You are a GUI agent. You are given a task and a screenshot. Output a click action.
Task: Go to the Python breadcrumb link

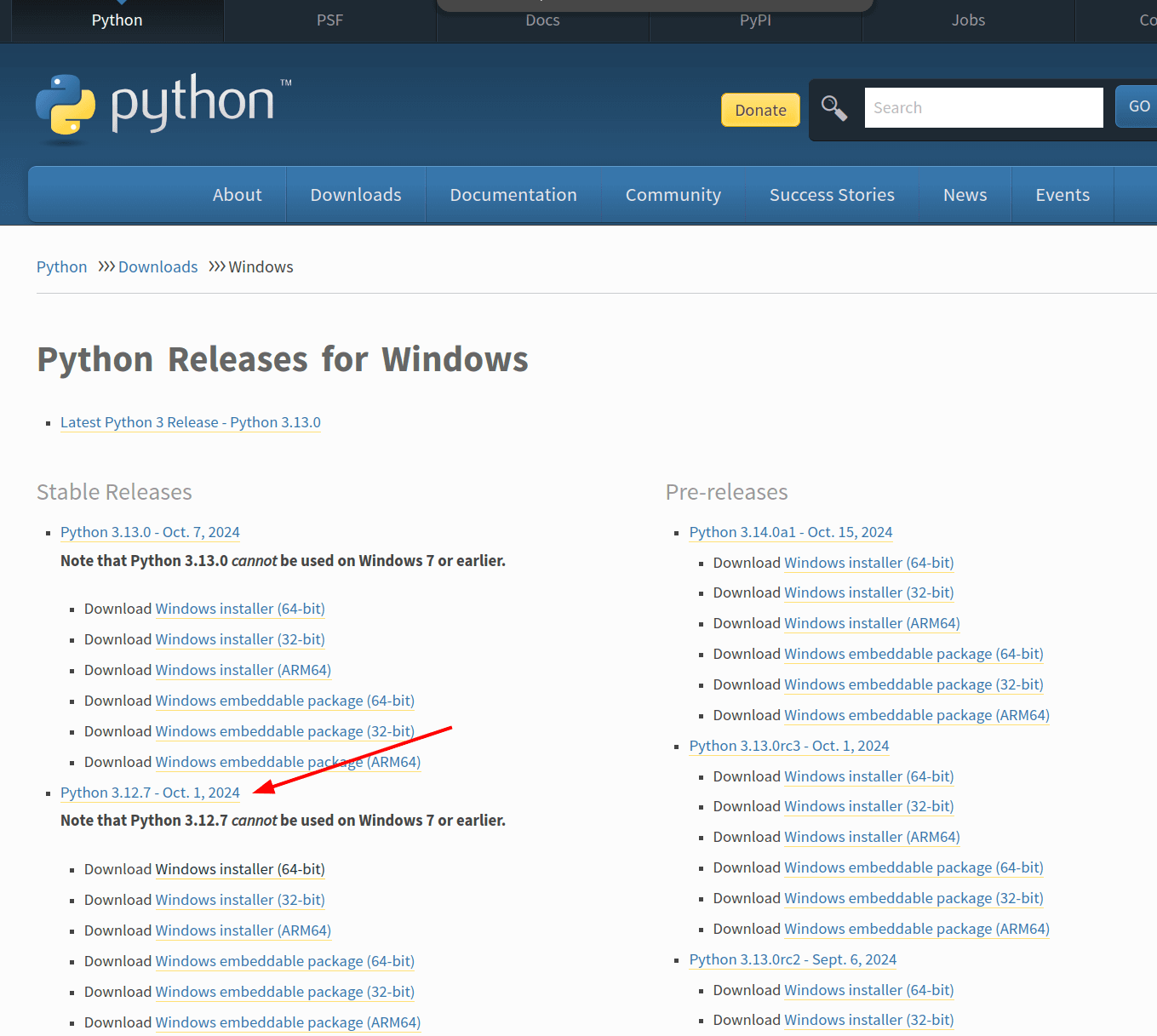pos(61,267)
